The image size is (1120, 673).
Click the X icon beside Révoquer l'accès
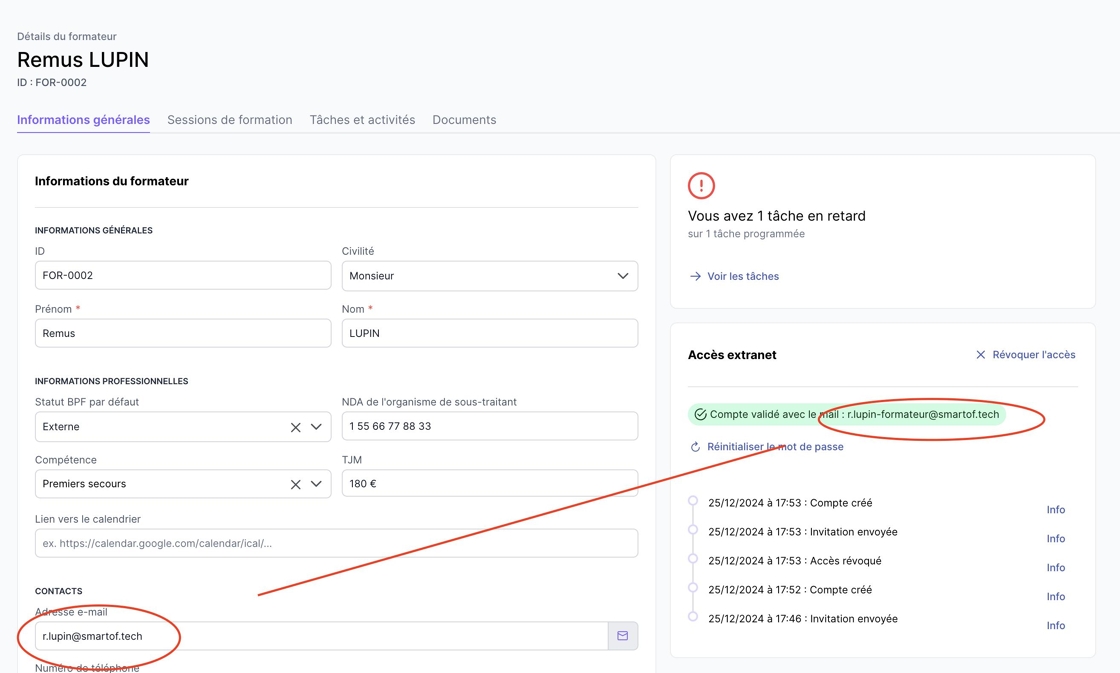(x=980, y=355)
